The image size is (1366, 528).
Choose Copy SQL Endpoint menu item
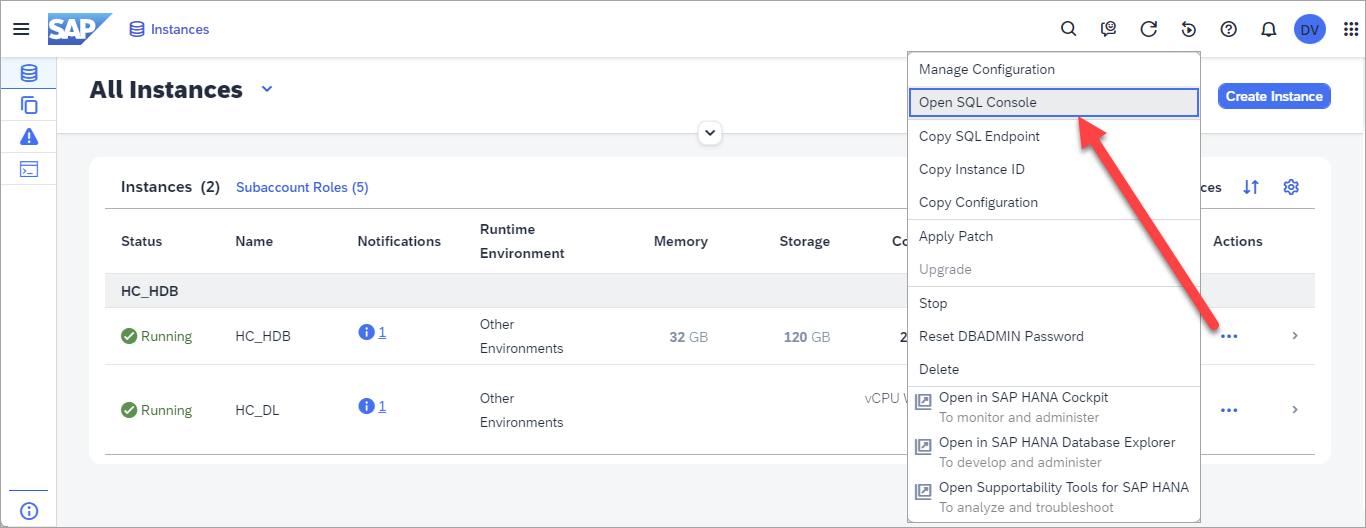pos(1054,136)
